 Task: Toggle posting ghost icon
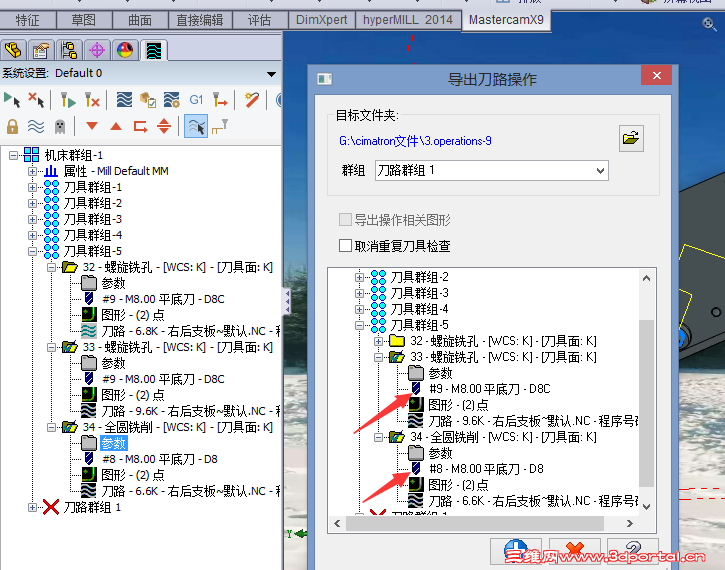click(60, 126)
